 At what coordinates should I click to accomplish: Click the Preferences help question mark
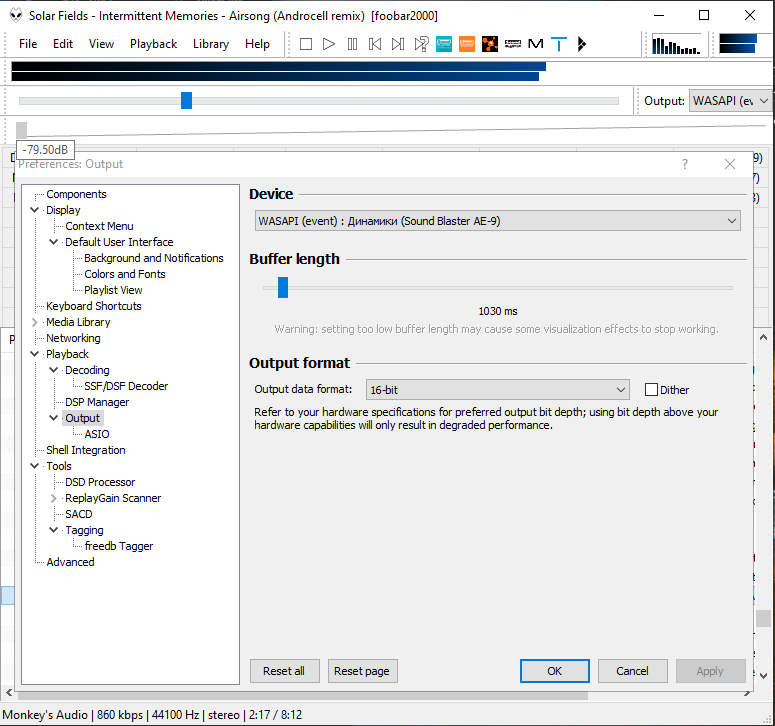685,164
